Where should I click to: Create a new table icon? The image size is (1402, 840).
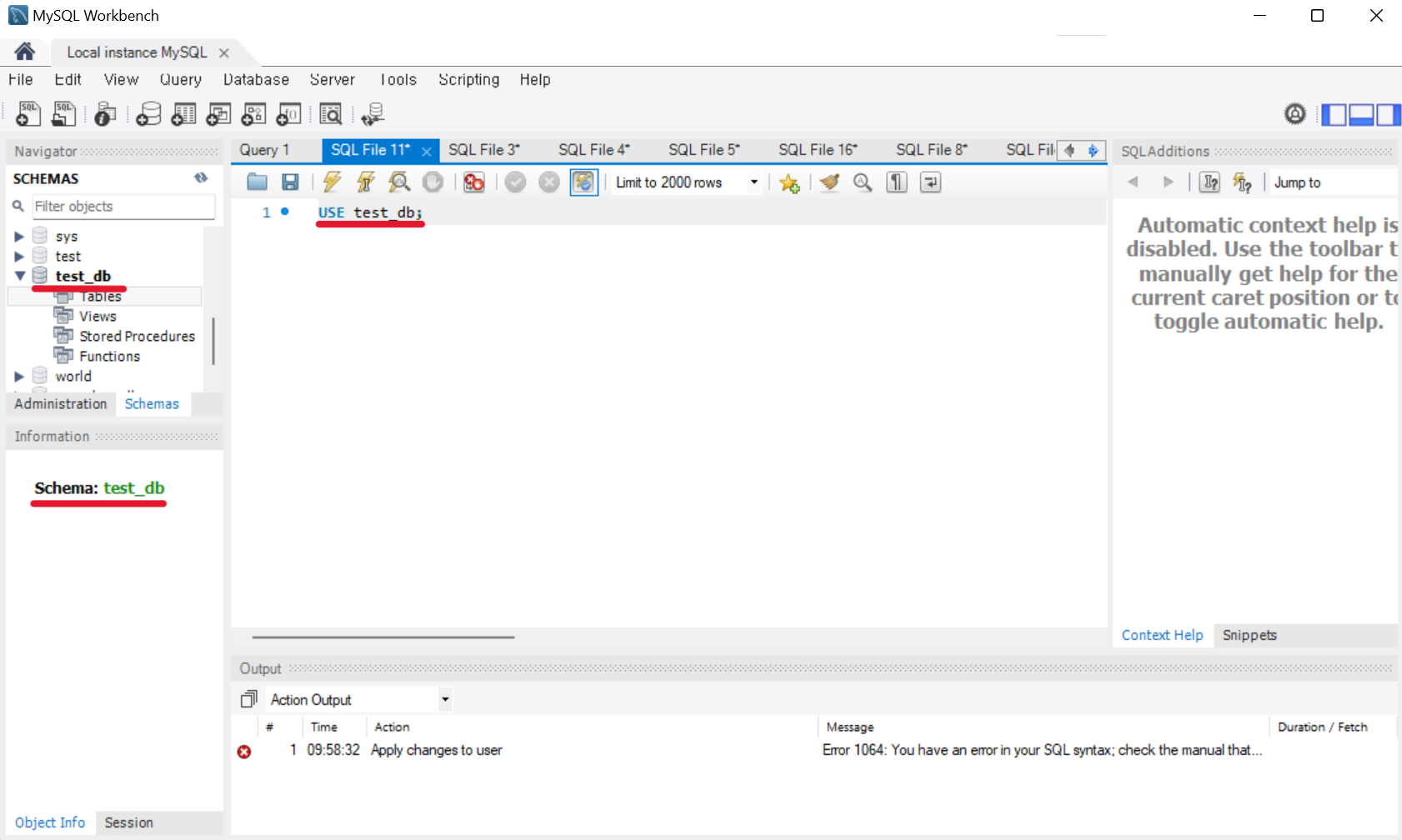183,114
